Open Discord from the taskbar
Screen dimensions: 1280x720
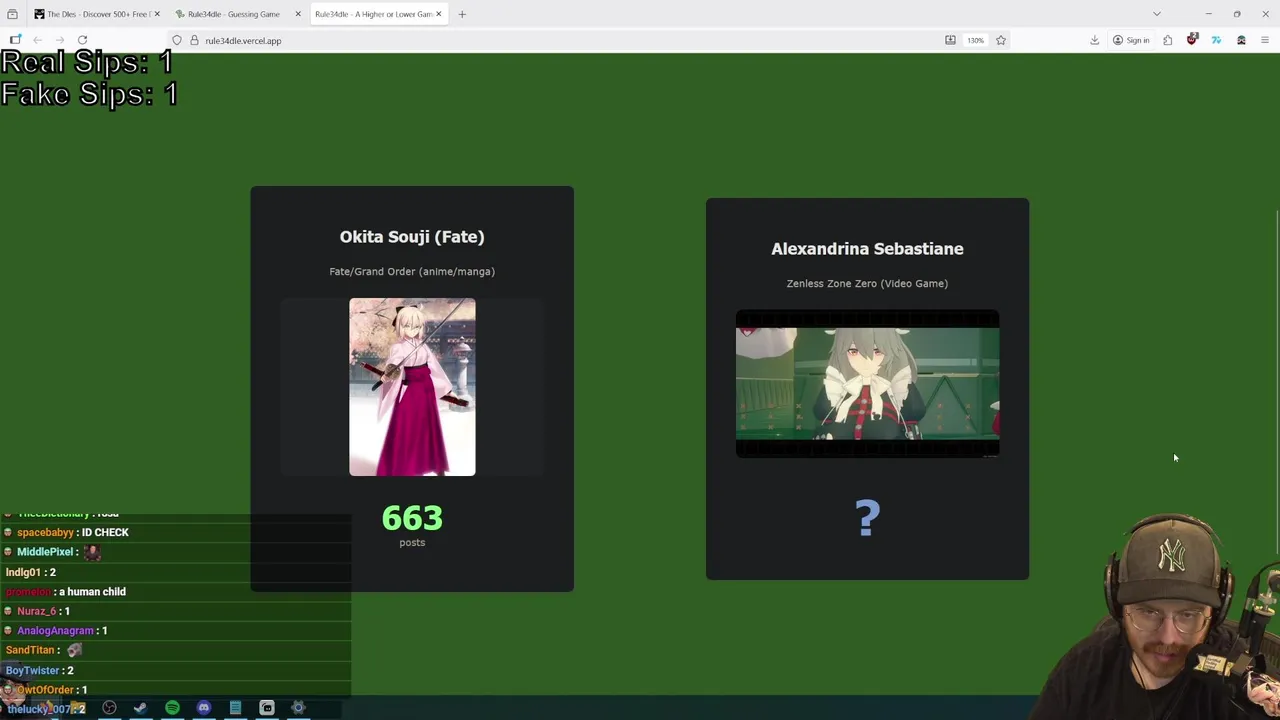pyautogui.click(x=204, y=708)
